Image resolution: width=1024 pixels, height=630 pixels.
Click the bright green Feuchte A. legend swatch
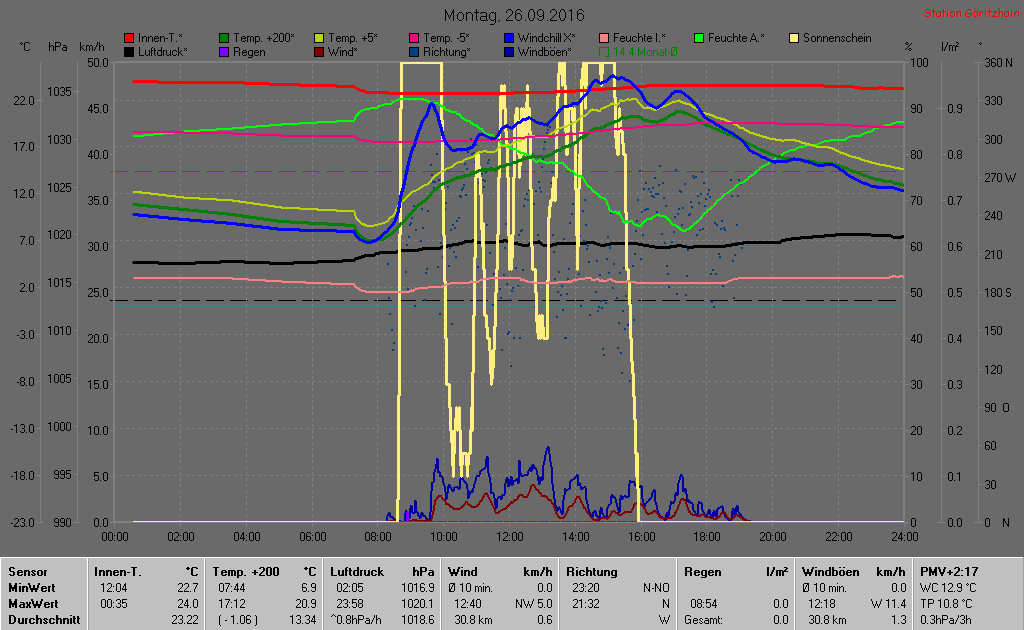click(699, 39)
